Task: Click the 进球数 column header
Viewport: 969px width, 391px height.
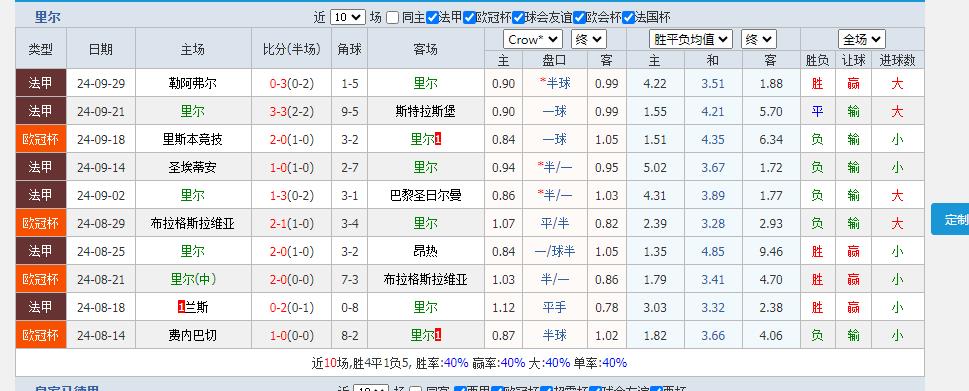Action: 897,60
